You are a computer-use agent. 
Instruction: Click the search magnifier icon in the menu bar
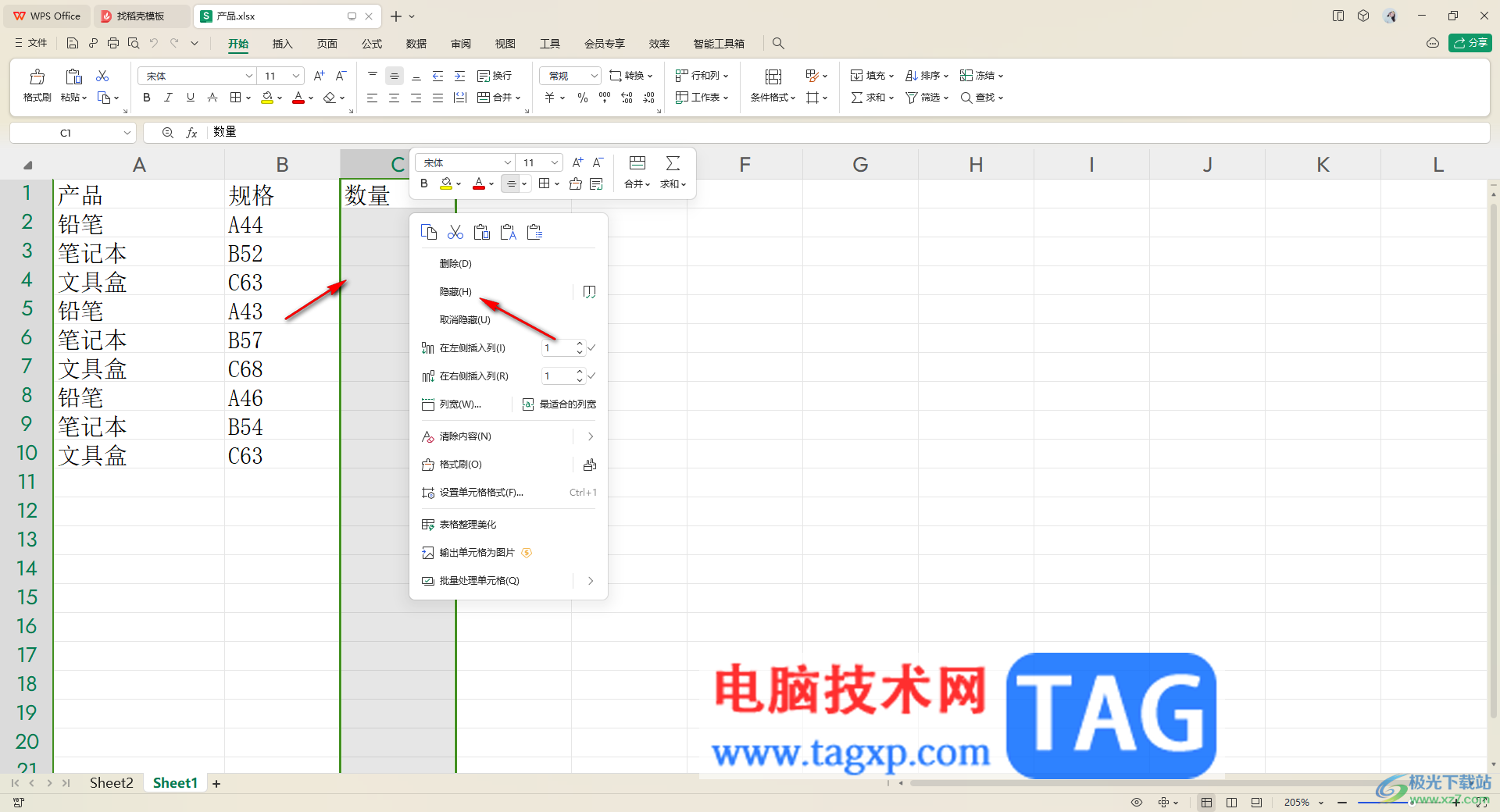tap(778, 43)
